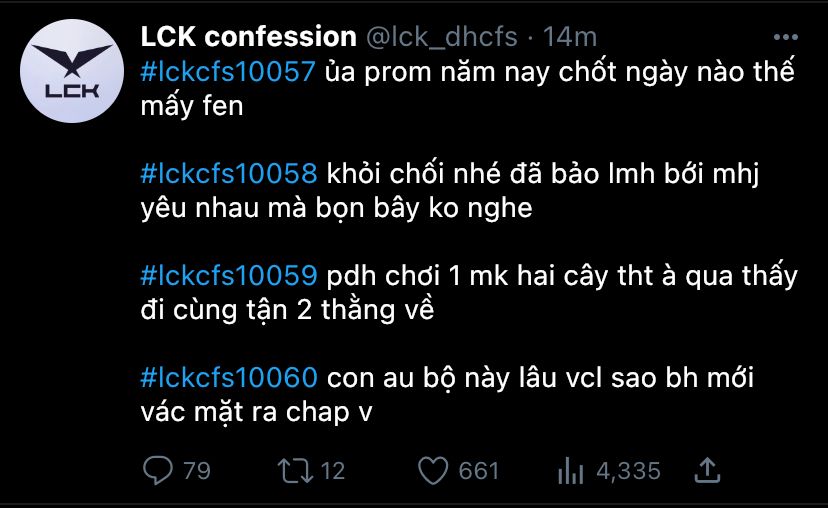Select the 79 replies count
The width and height of the screenshot is (828, 508).
click(x=196, y=471)
